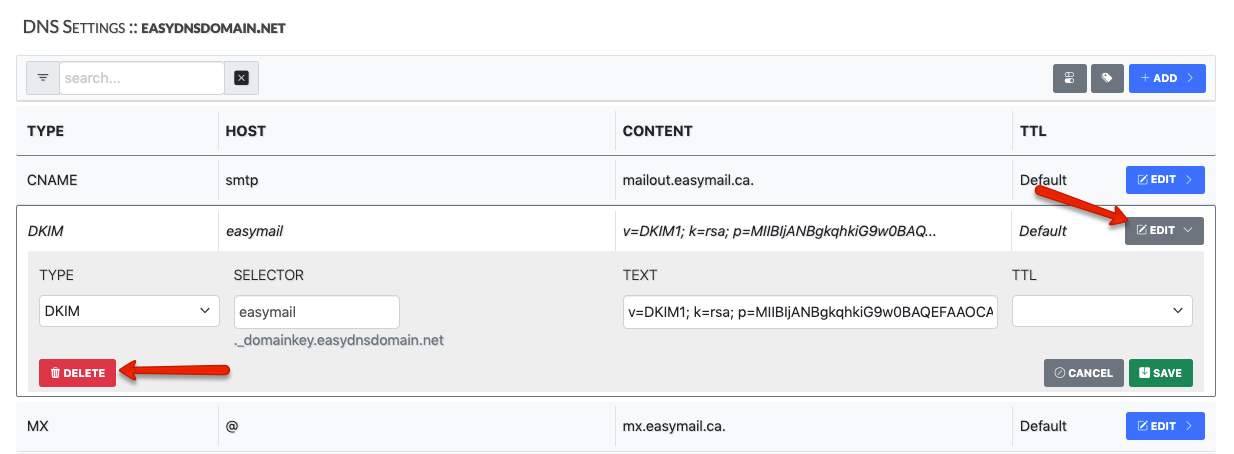Add a new DNS record
The image size is (1234, 454).
[1167, 78]
